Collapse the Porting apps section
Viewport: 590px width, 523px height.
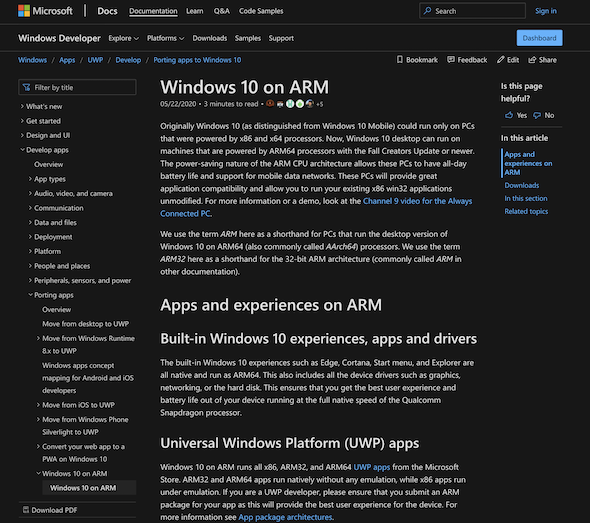(51, 295)
